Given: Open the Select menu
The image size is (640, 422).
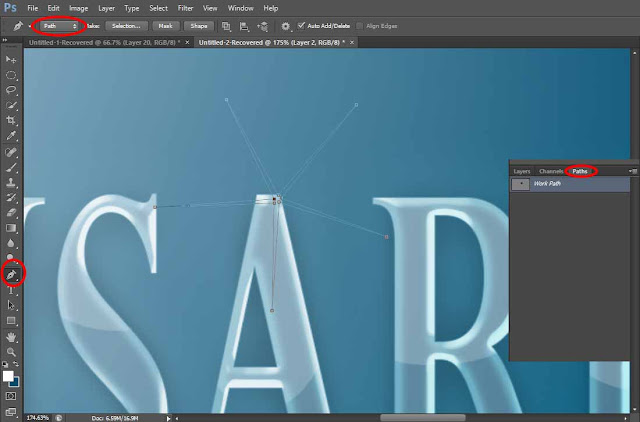Looking at the screenshot, I should (158, 8).
